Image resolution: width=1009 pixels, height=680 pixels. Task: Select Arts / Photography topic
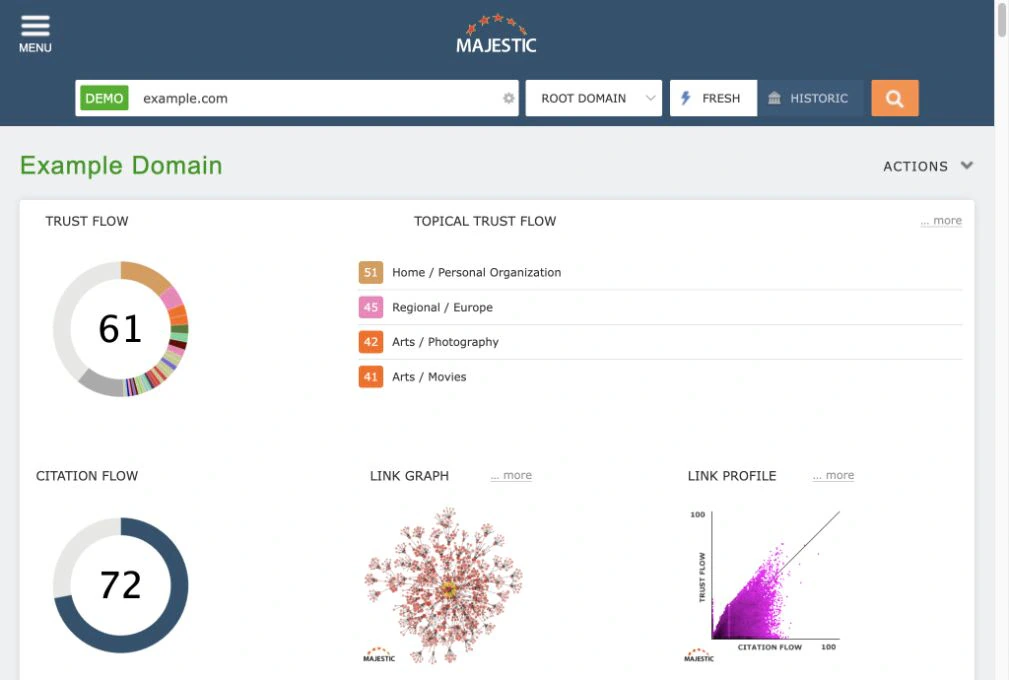tap(445, 342)
